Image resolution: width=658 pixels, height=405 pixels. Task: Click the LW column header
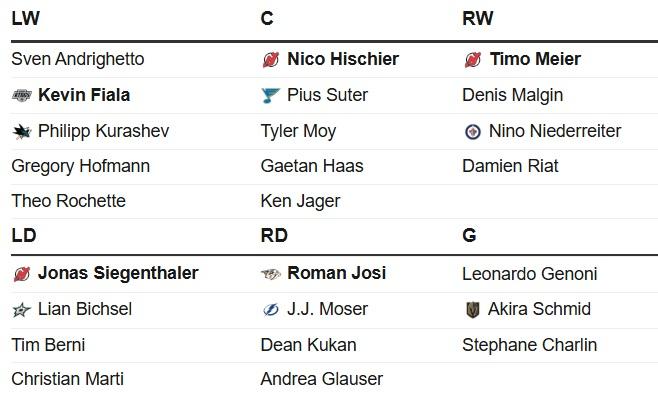(26, 18)
